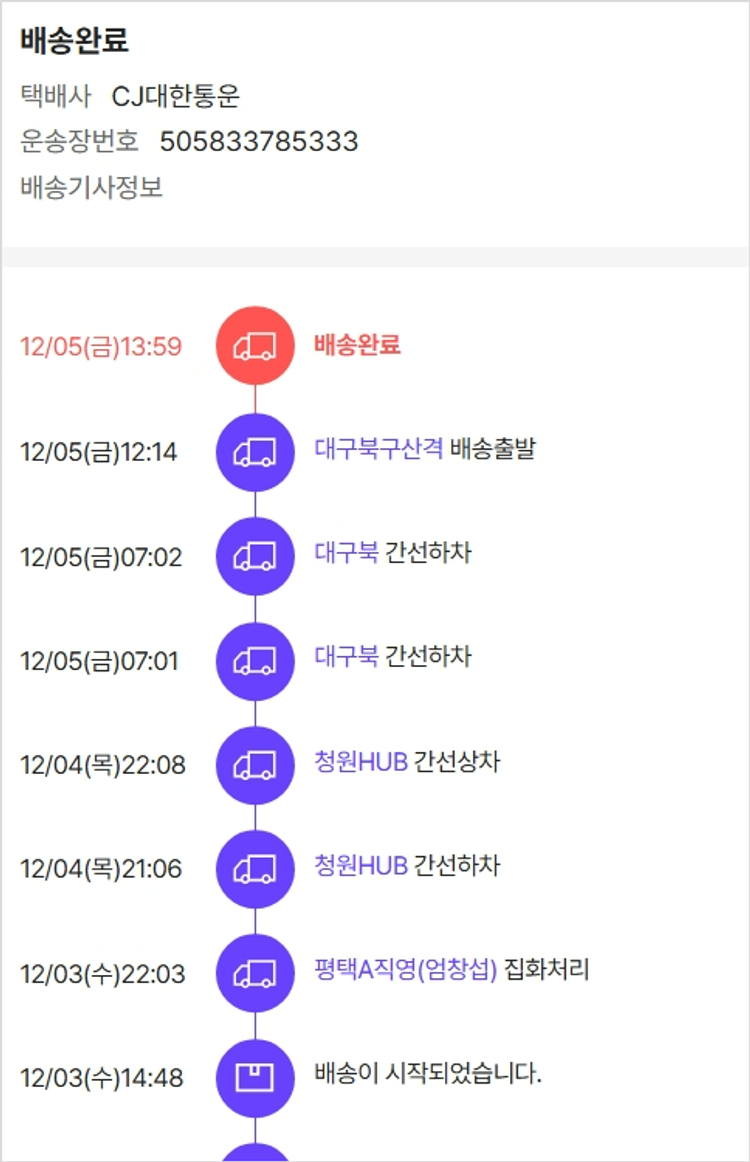This screenshot has height=1162, width=750.
Task: Click truck icon for 청원HUB 간선상차
Action: (255, 766)
